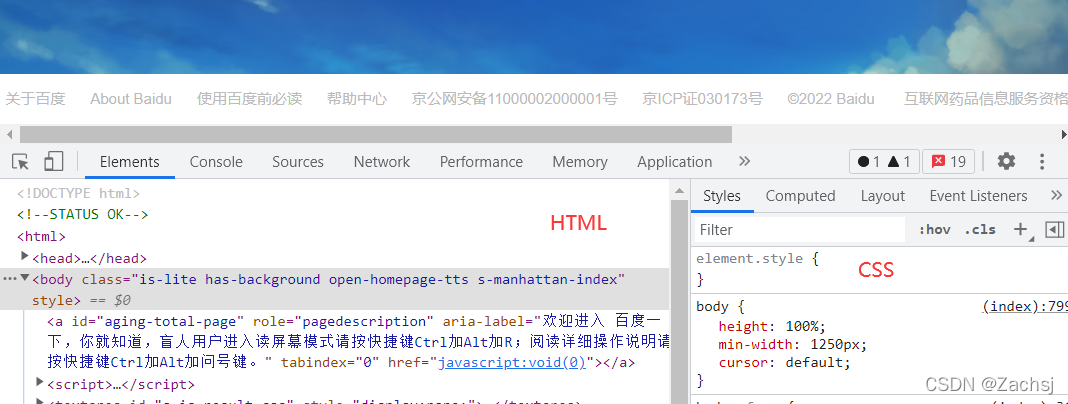The height and width of the screenshot is (404, 1068).
Task: Click the ©2022 Baidu footer text
Action: click(x=831, y=99)
